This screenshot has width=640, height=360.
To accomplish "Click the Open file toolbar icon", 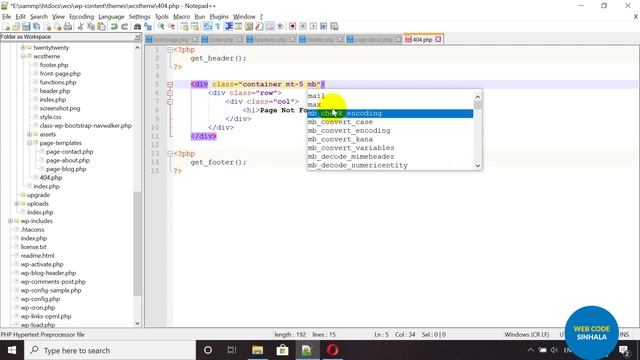I will (x=16, y=27).
